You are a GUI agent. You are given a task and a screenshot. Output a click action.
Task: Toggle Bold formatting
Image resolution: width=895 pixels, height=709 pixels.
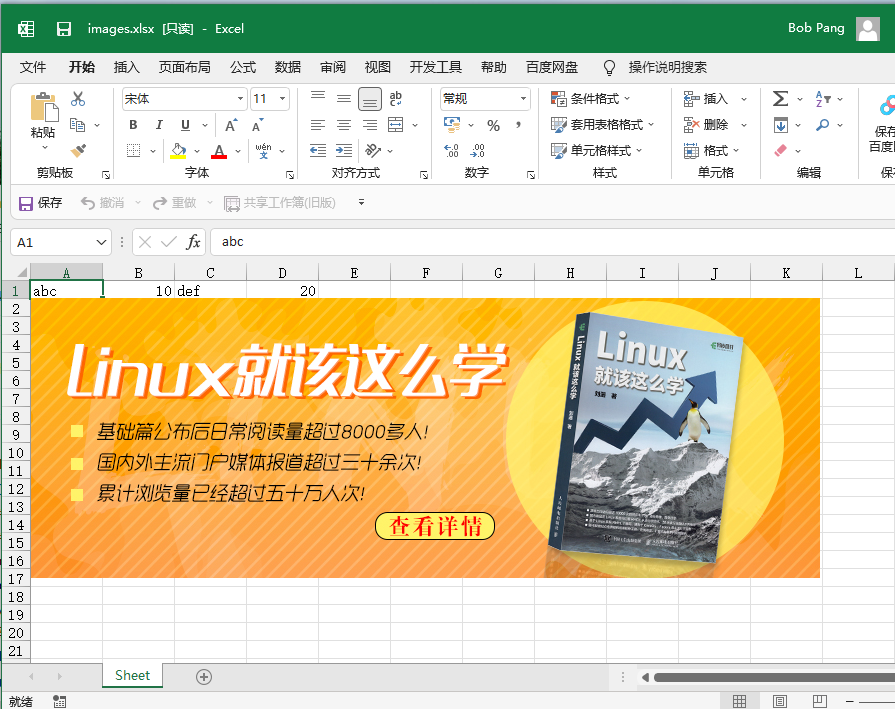(133, 125)
